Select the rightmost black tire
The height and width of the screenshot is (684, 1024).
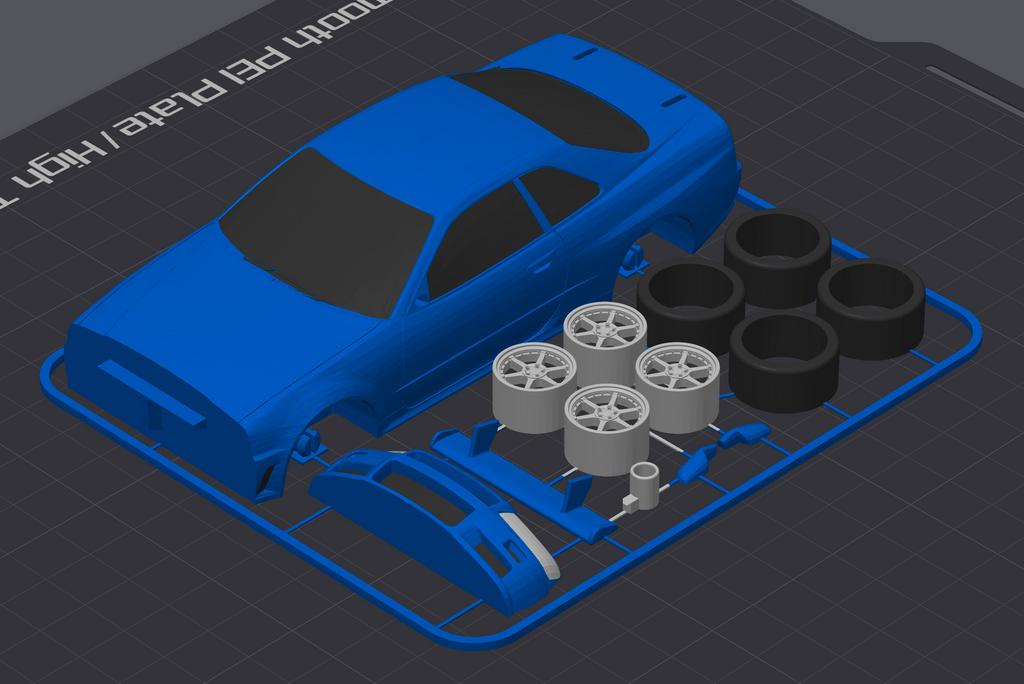(x=870, y=307)
